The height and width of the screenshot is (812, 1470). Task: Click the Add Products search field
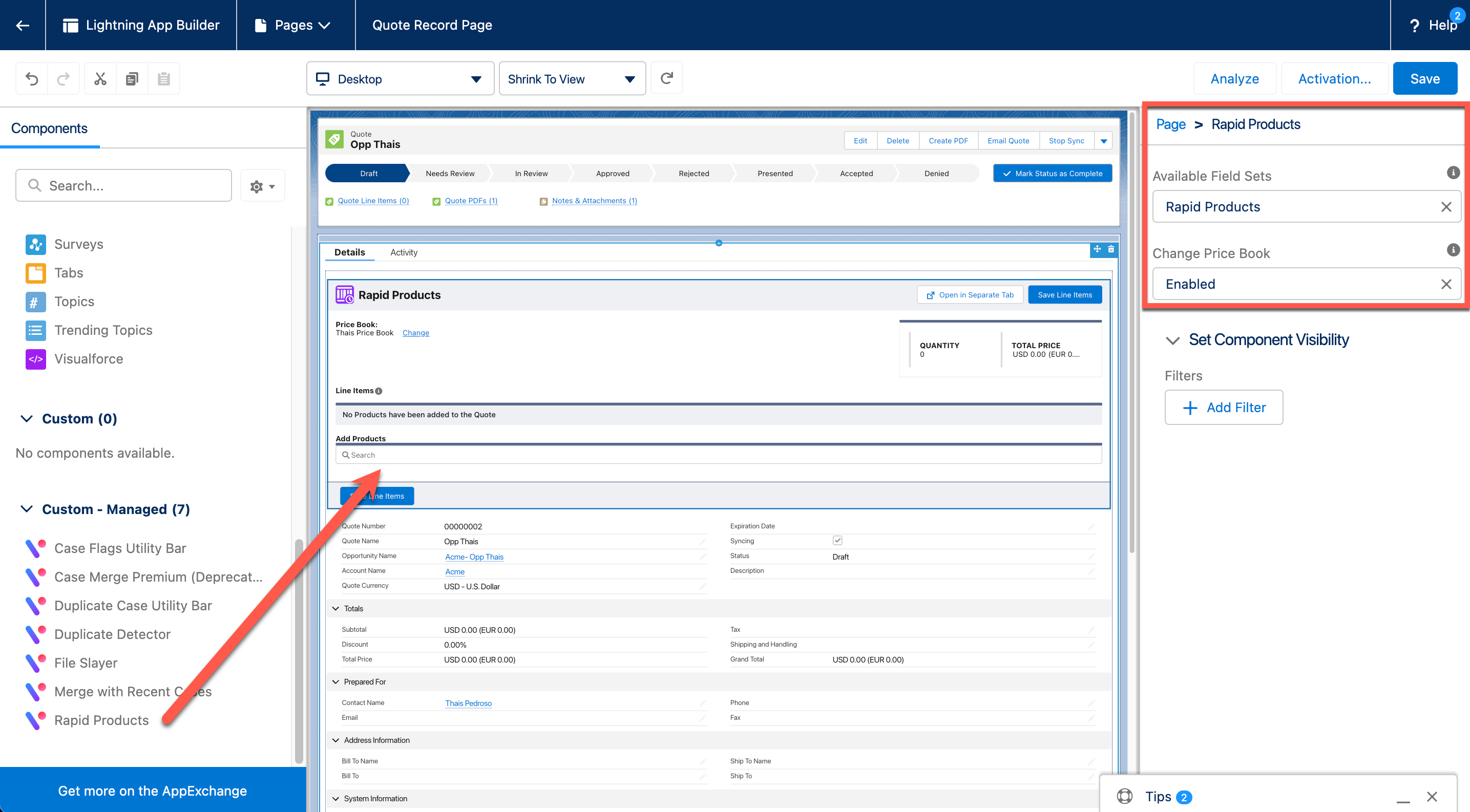tap(719, 455)
